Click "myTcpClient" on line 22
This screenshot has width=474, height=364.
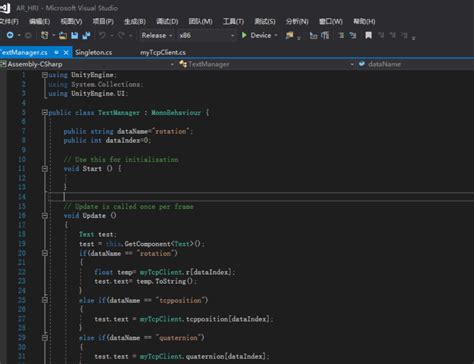[x=161, y=272]
